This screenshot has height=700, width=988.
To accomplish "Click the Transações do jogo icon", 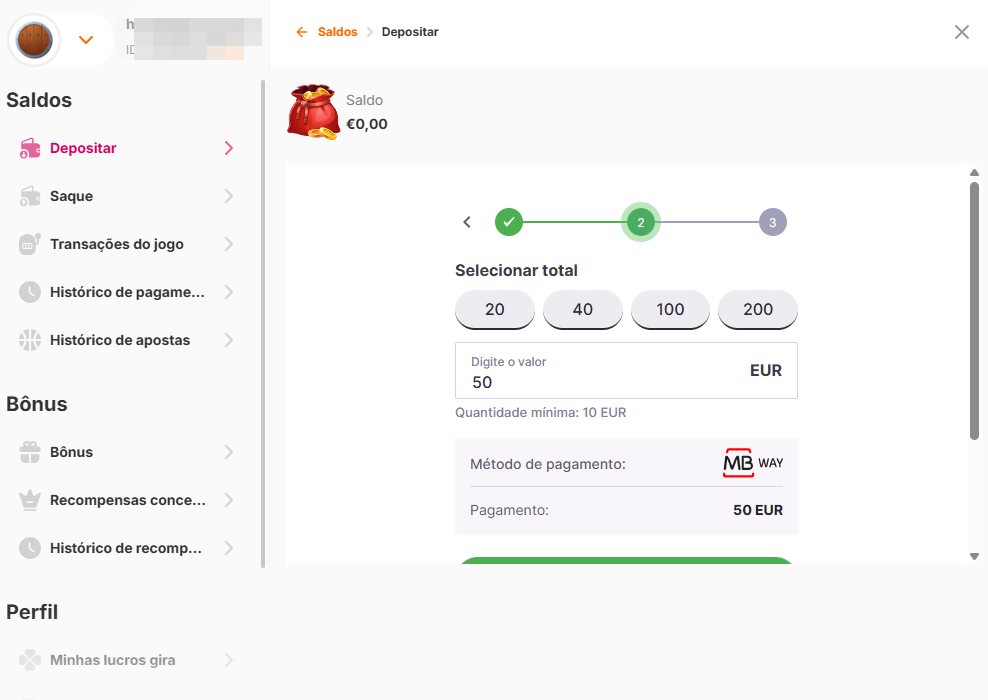I will (x=30, y=244).
